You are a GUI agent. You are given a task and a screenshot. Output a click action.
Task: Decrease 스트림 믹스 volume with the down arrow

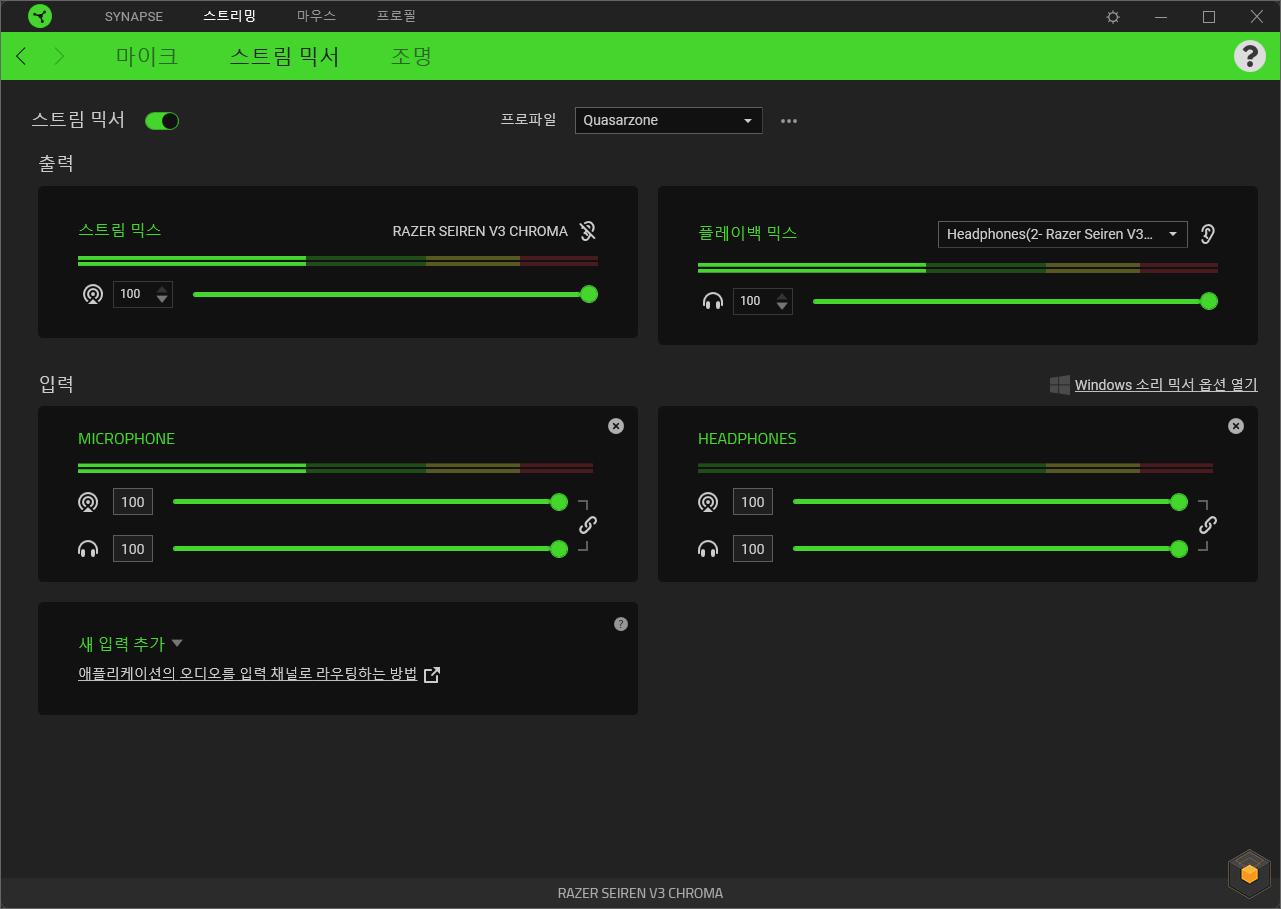pyautogui.click(x=162, y=301)
